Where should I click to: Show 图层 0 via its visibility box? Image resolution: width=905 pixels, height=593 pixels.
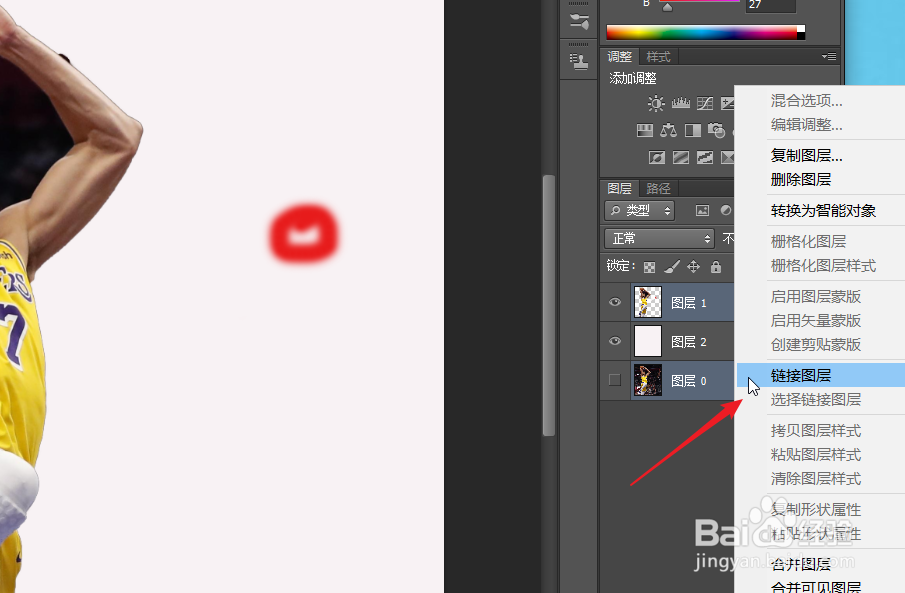(615, 380)
